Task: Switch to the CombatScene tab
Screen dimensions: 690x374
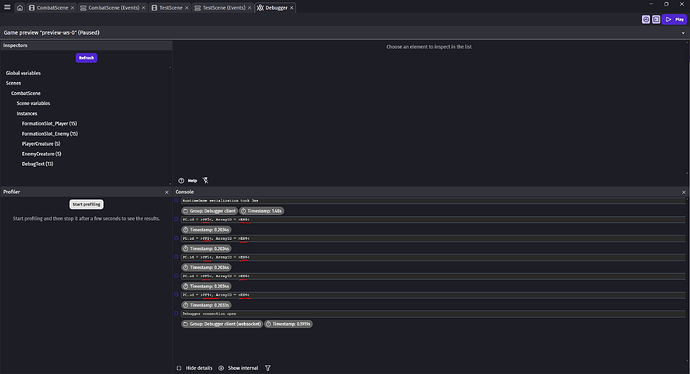Action: click(x=52, y=8)
